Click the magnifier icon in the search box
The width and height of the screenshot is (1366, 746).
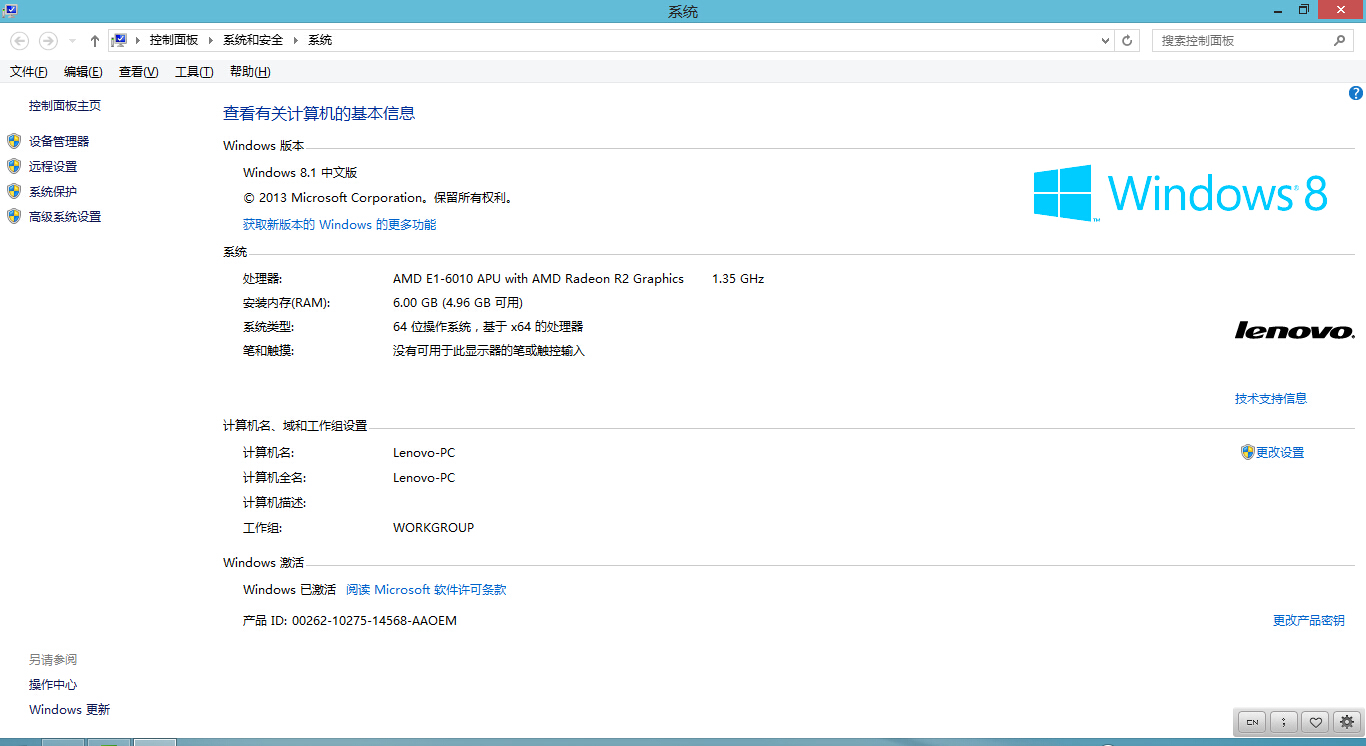pyautogui.click(x=1340, y=41)
